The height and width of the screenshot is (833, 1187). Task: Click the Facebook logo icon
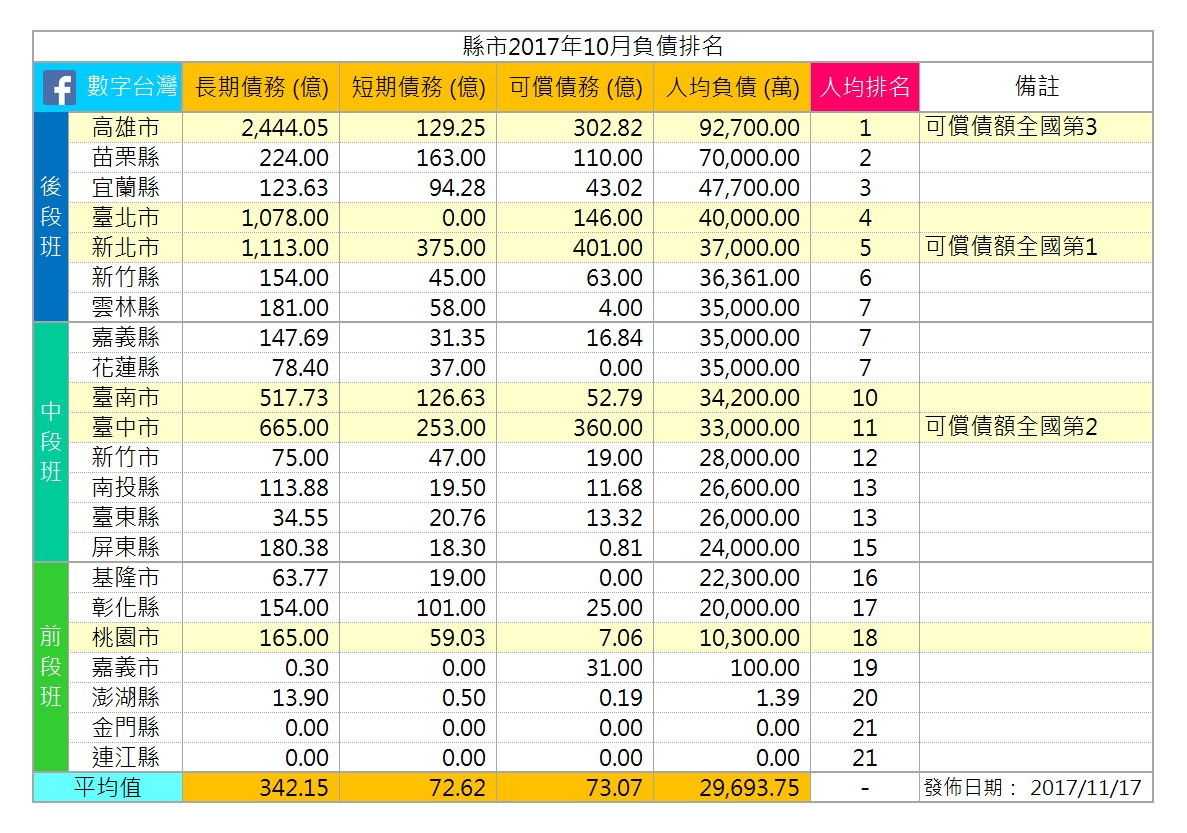(x=58, y=87)
